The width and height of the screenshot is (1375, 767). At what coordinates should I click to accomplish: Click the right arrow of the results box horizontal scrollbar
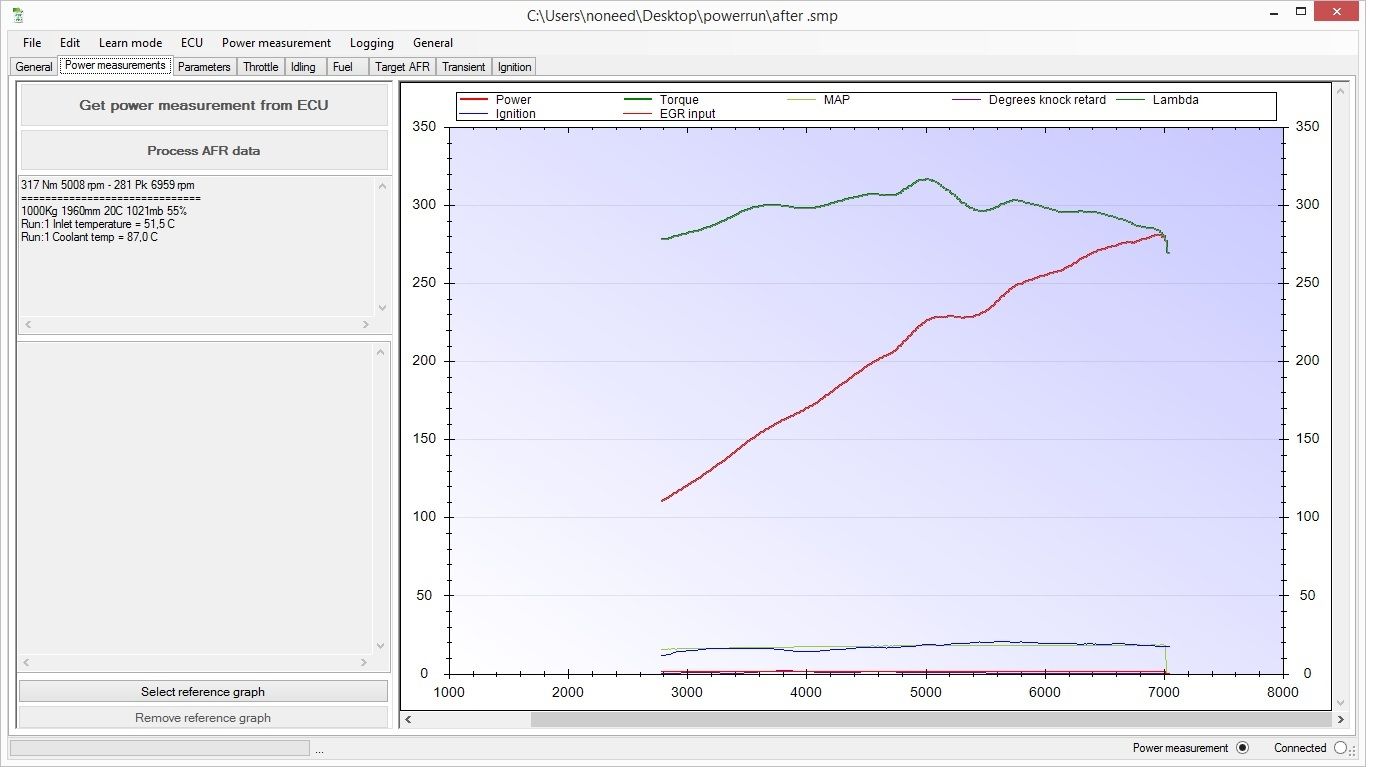click(365, 325)
